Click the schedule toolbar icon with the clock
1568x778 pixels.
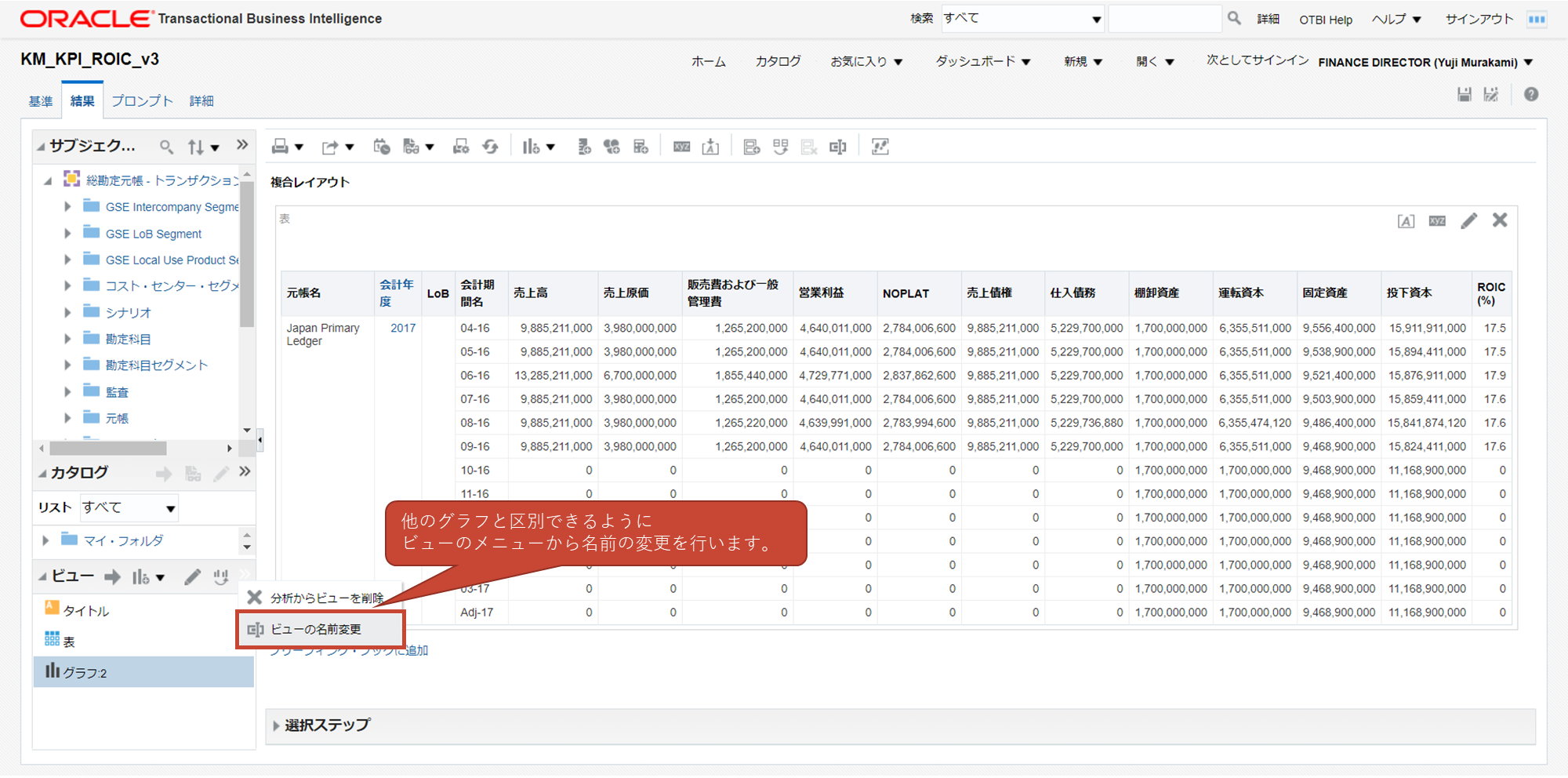tap(382, 147)
